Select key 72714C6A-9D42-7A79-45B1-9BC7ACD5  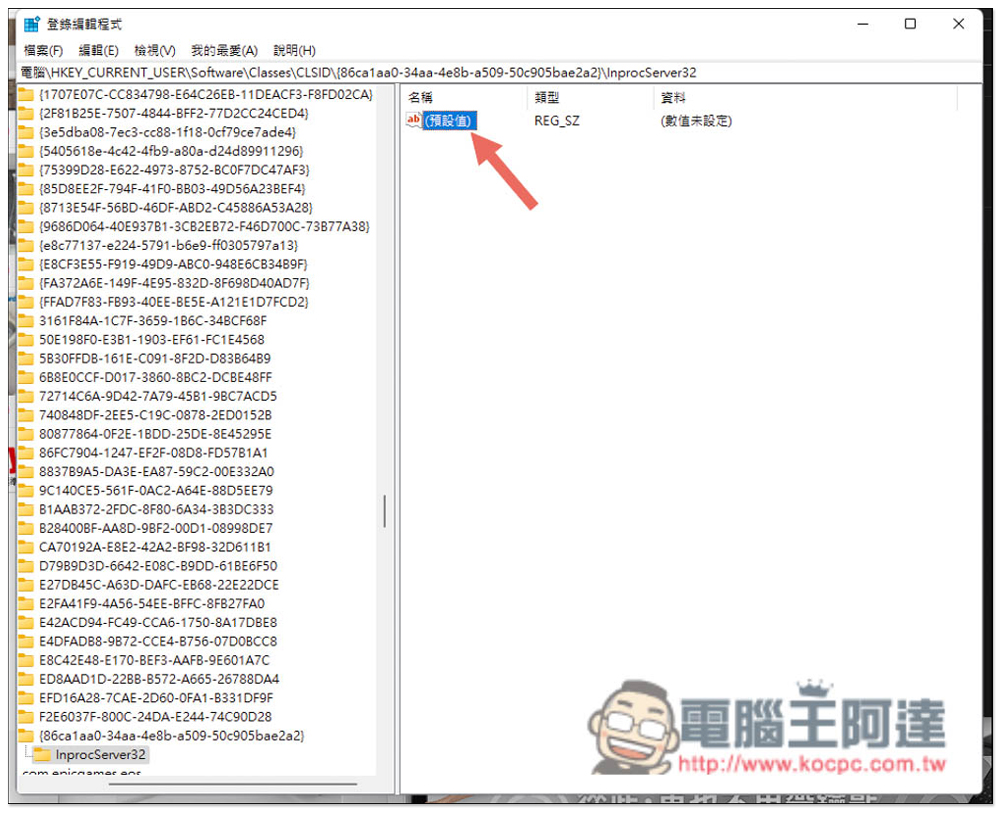tap(158, 396)
